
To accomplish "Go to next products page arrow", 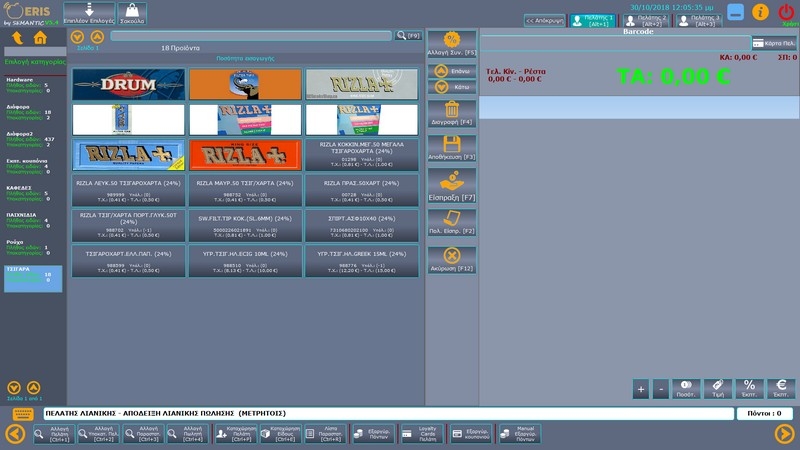I will pos(78,37).
